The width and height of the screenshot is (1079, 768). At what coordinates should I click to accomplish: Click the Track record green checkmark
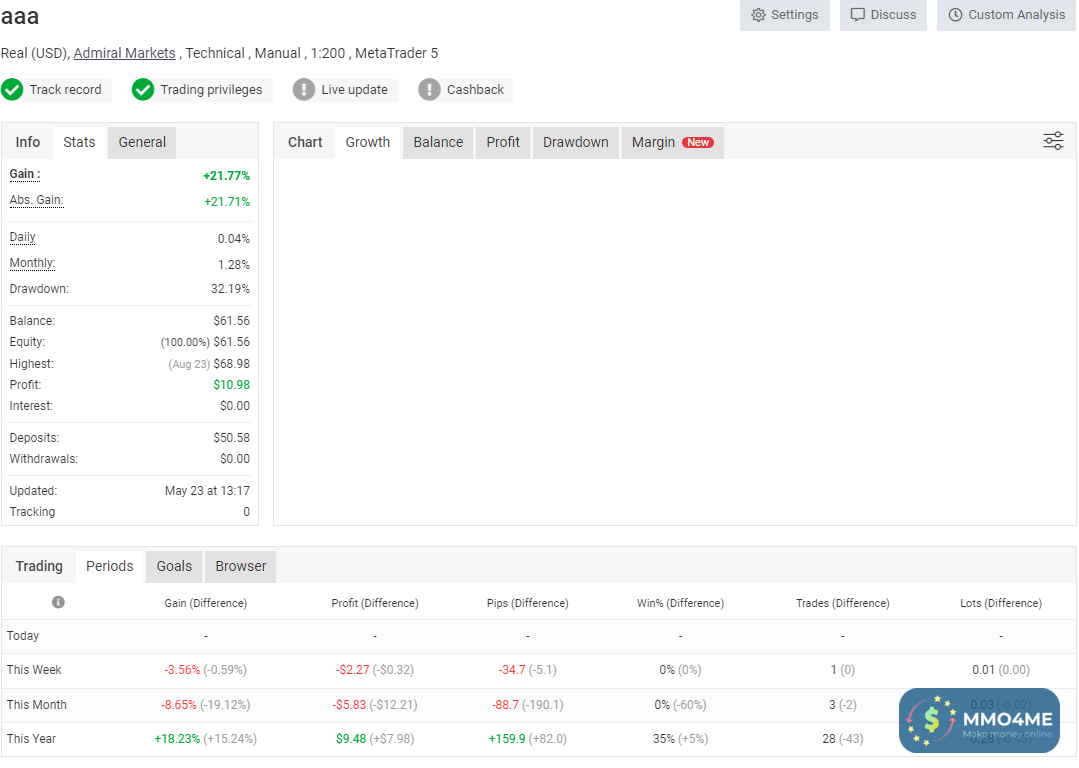(12, 90)
